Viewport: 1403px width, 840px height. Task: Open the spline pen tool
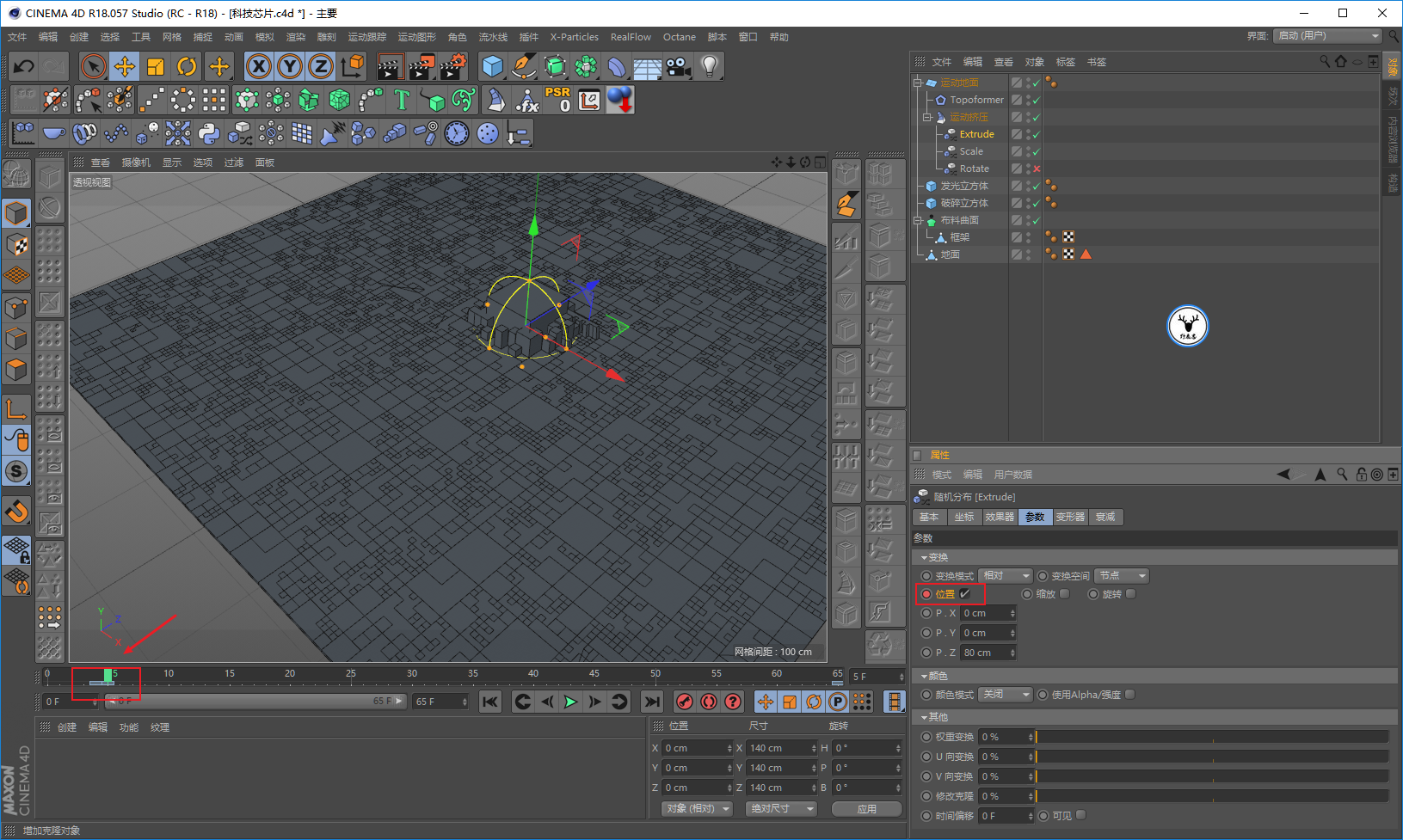pyautogui.click(x=524, y=66)
